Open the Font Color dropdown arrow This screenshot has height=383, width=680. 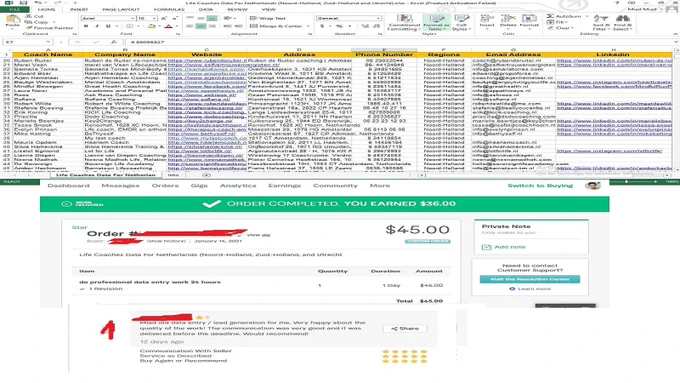tap(176, 26)
